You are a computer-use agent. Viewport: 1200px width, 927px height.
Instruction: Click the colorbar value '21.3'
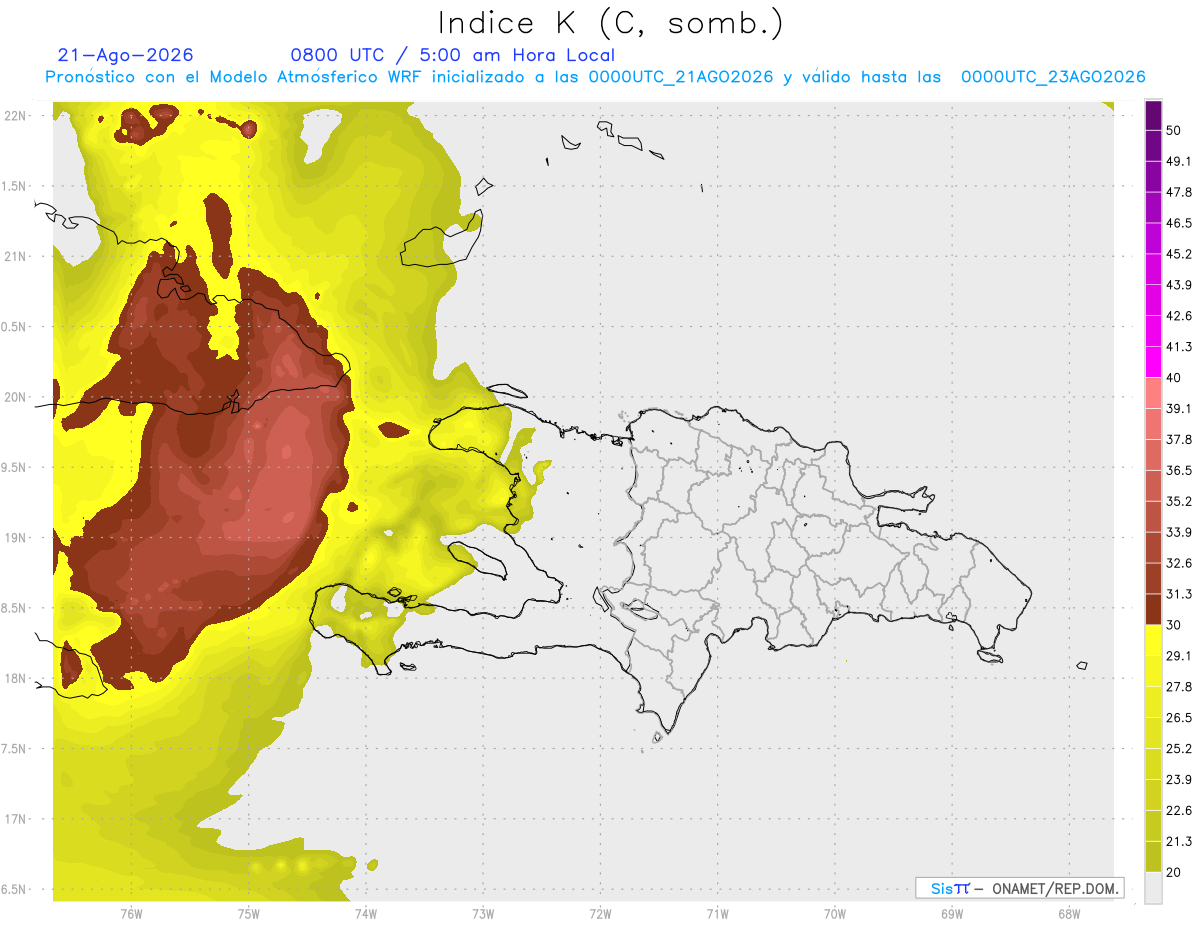pos(1179,842)
